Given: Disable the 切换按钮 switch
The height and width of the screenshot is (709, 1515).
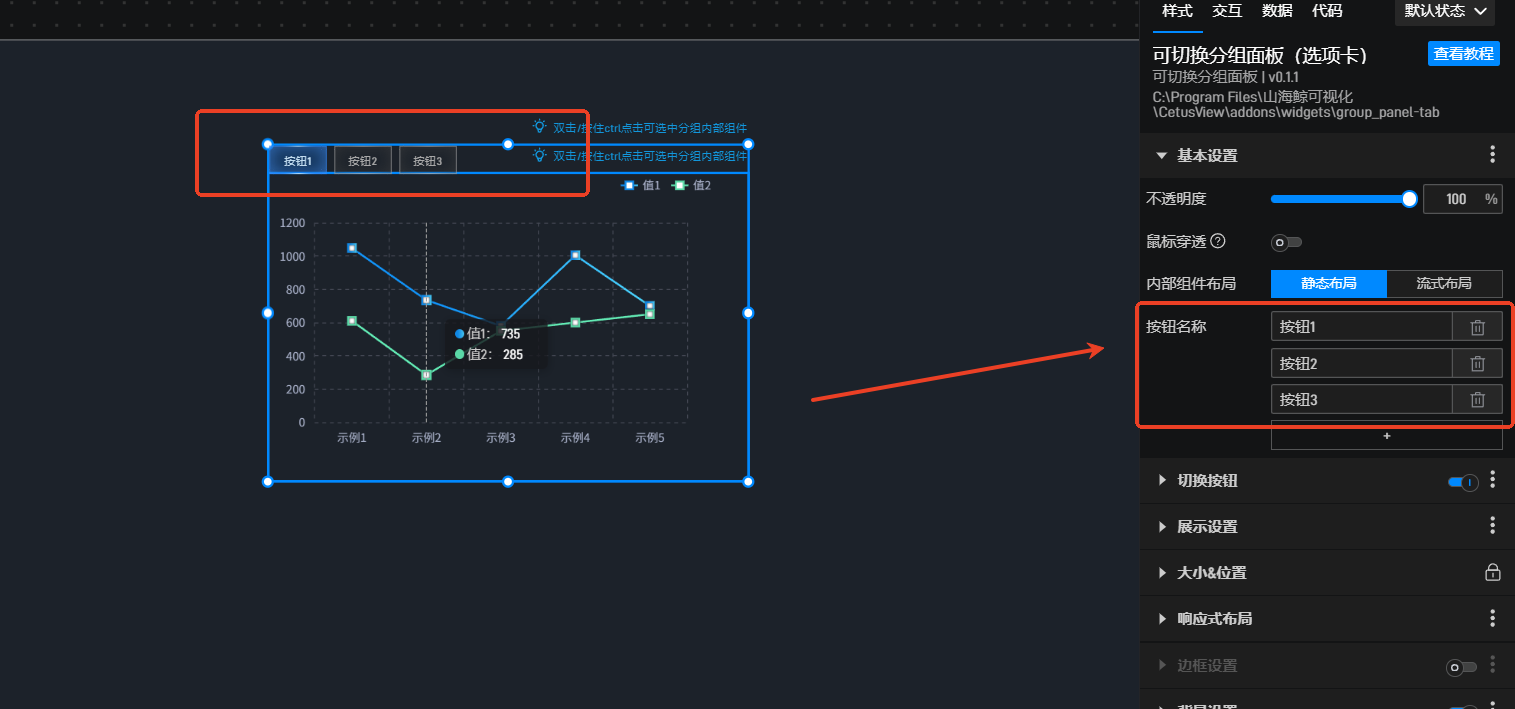Looking at the screenshot, I should tap(1463, 482).
